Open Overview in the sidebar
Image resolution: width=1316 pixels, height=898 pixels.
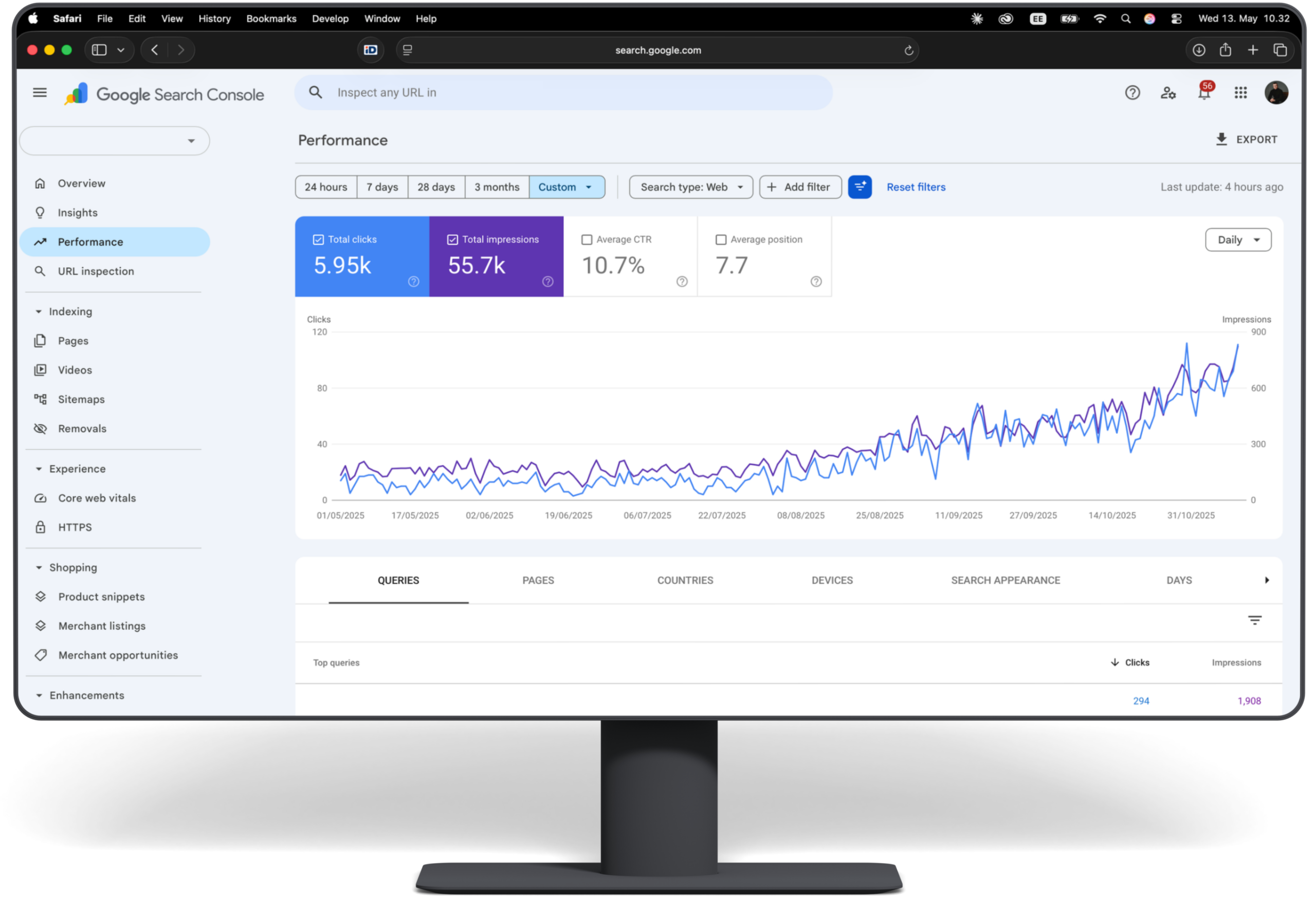[115, 184]
